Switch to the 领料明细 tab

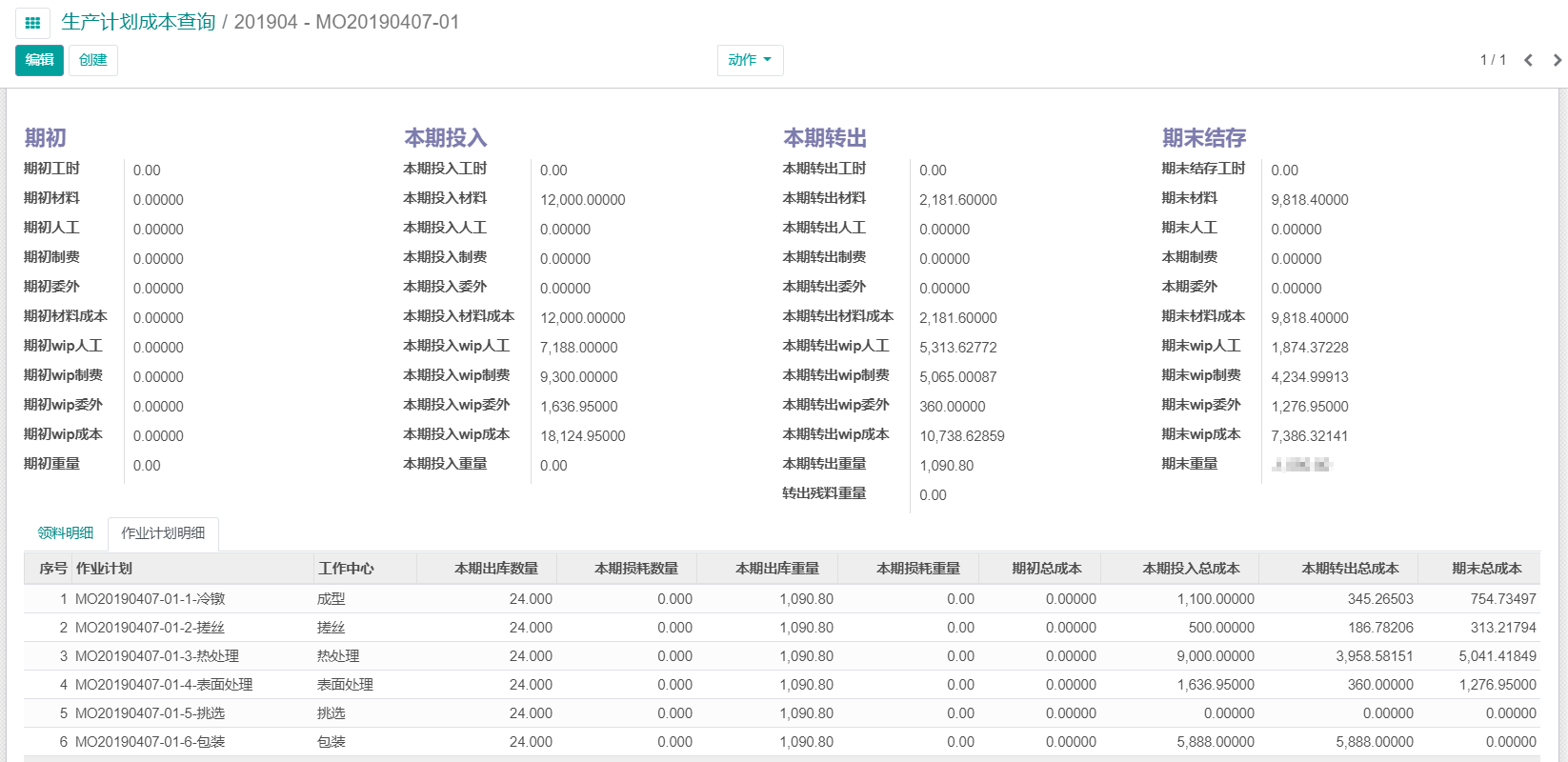pyautogui.click(x=66, y=533)
